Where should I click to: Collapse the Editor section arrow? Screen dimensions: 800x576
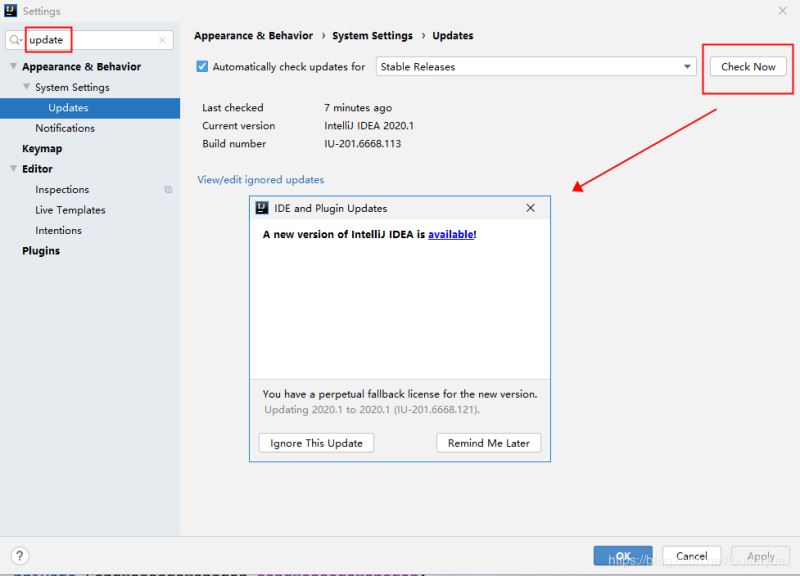14,168
